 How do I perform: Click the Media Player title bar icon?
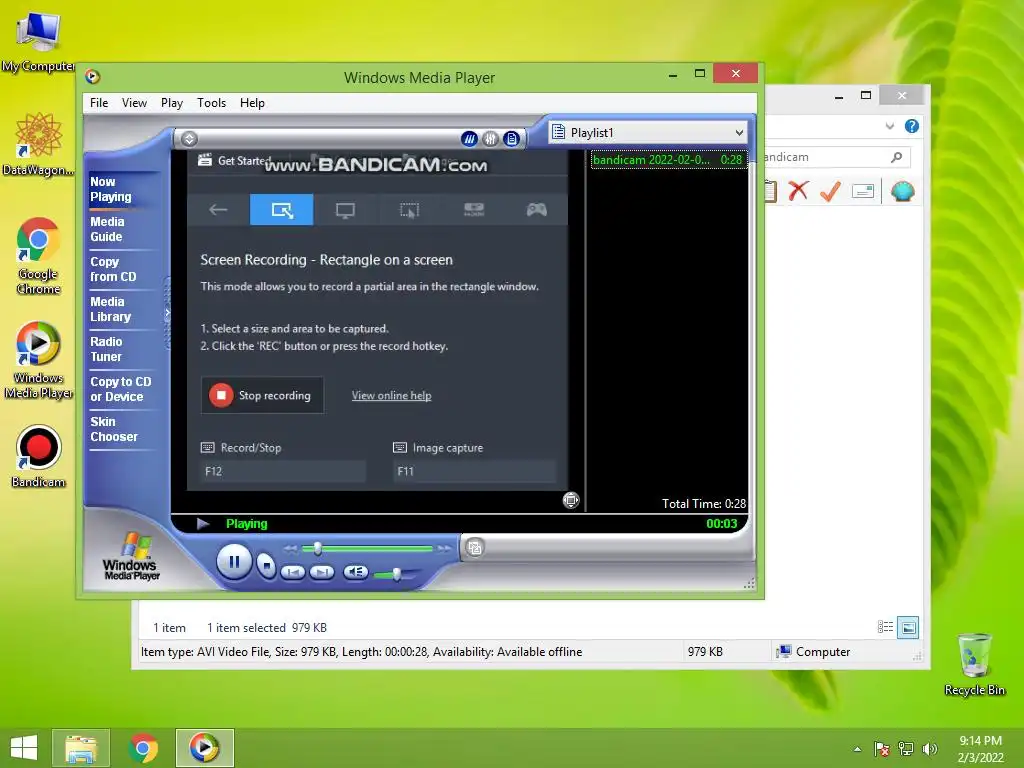pos(93,76)
